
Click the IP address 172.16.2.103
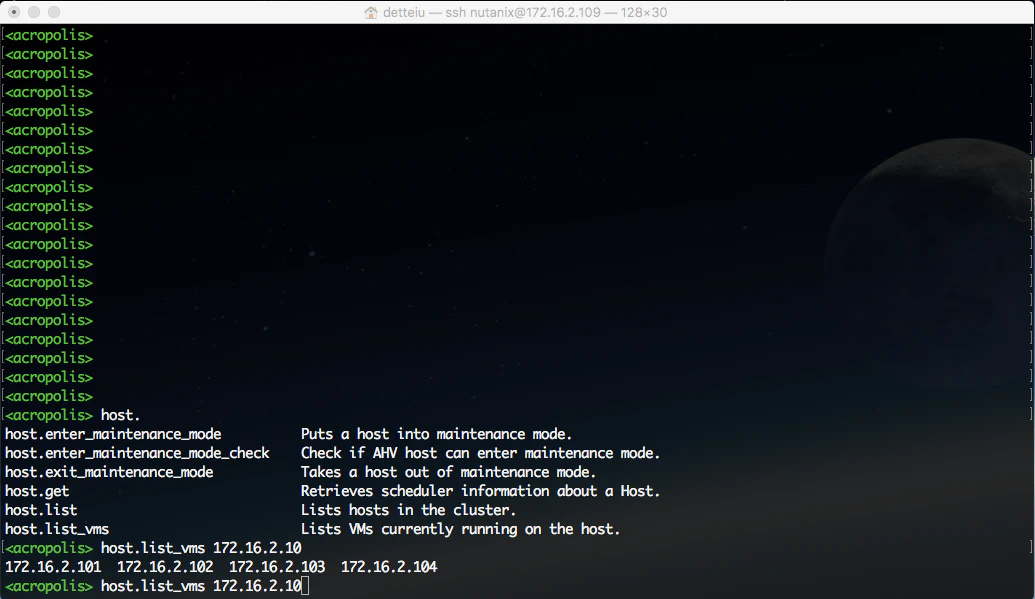(x=277, y=567)
